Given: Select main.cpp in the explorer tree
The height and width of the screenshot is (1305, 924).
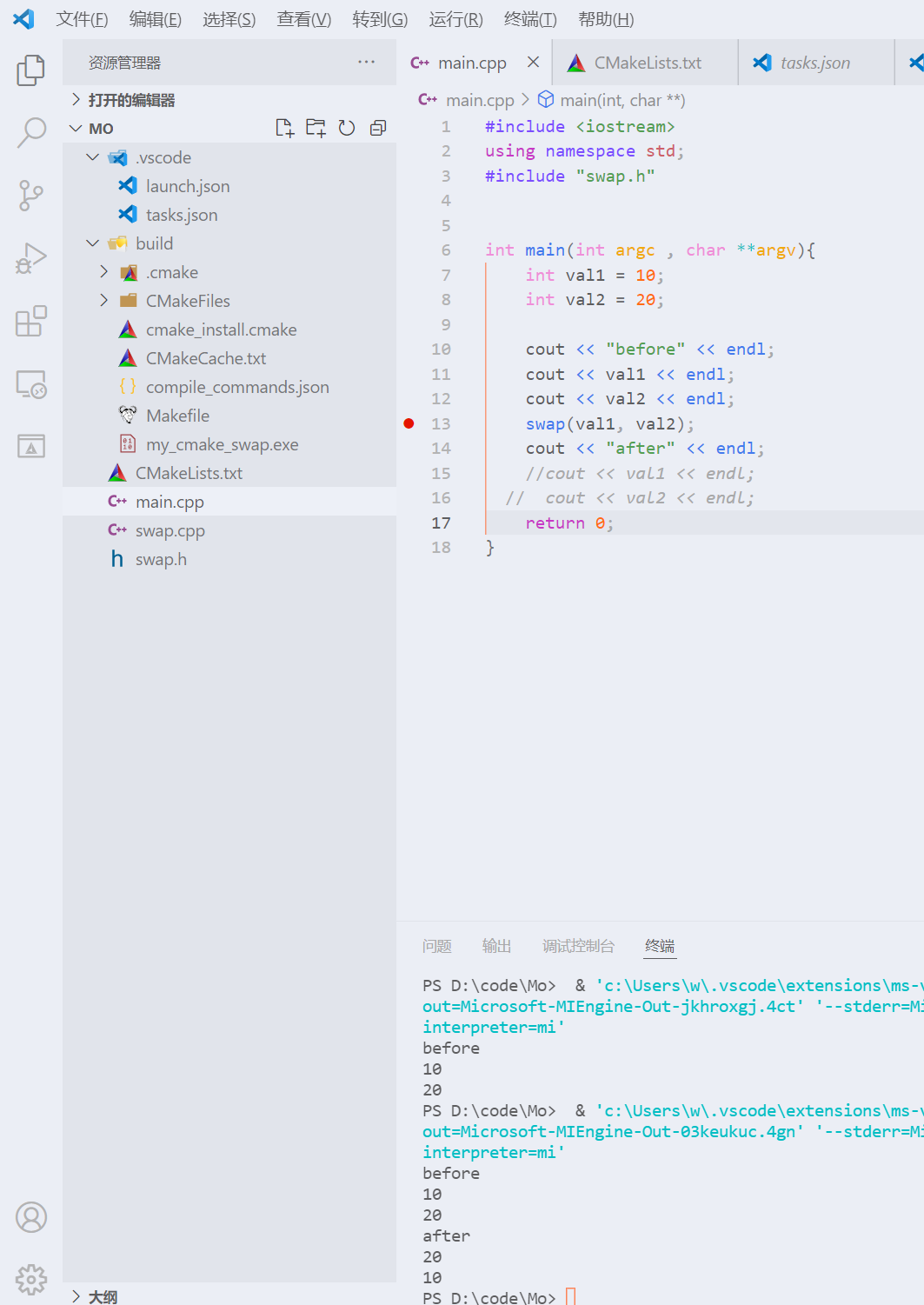Looking at the screenshot, I should [x=229, y=502].
